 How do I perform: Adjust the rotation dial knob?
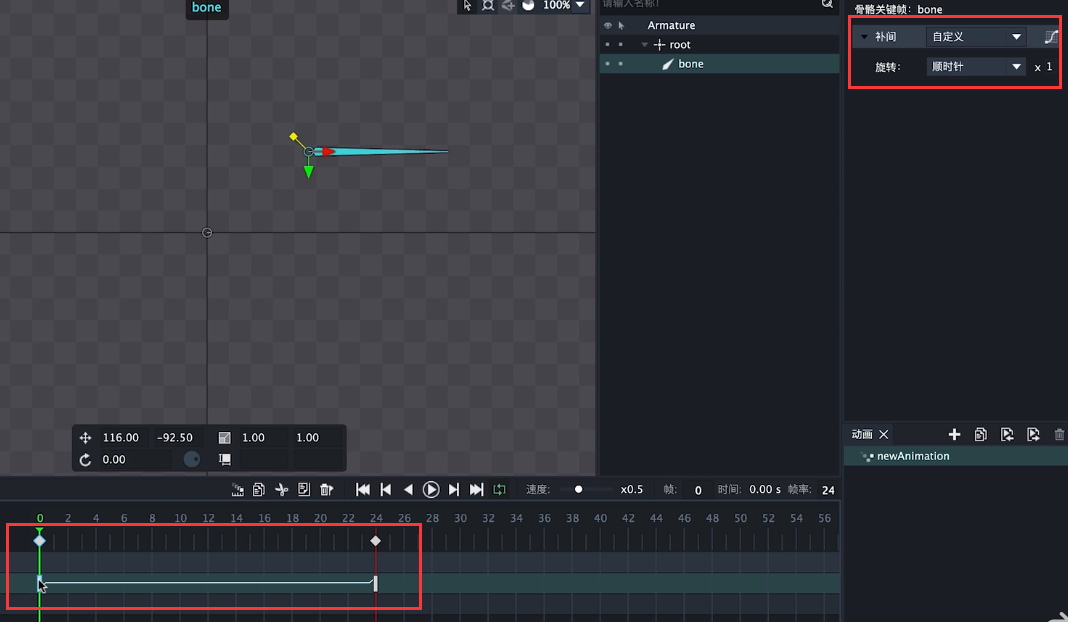191,459
